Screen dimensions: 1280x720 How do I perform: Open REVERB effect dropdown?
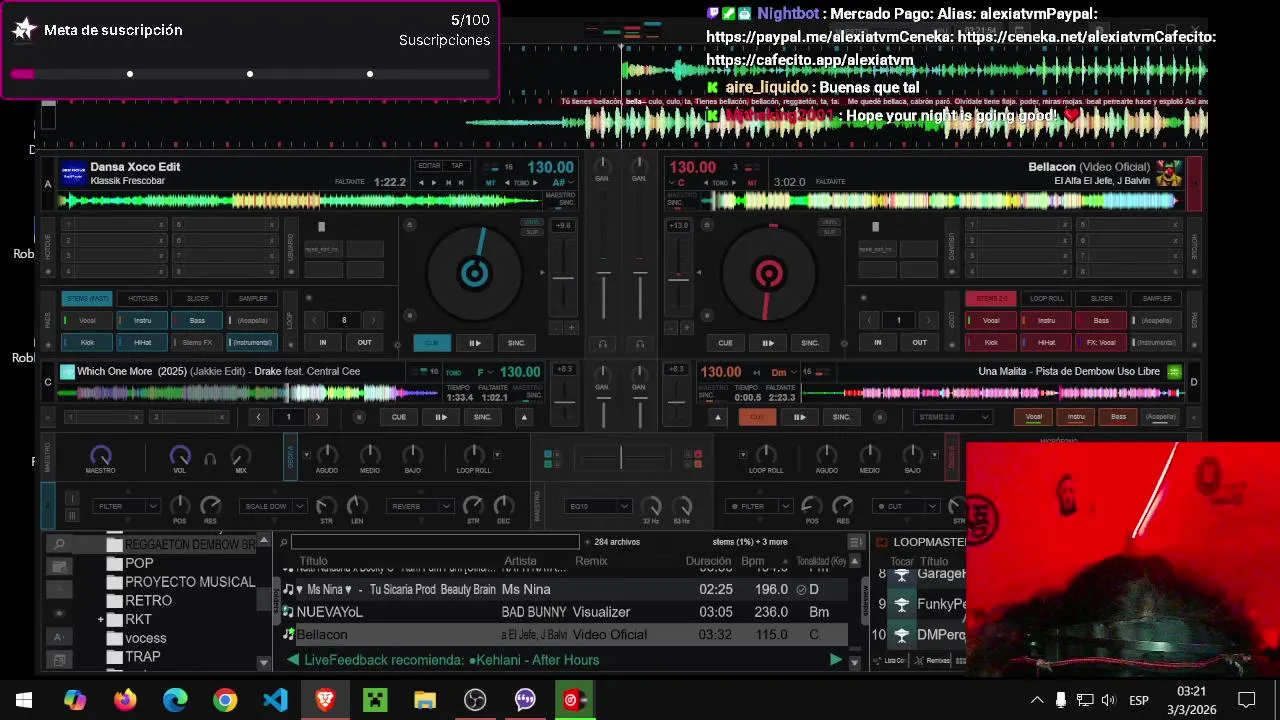tap(418, 506)
